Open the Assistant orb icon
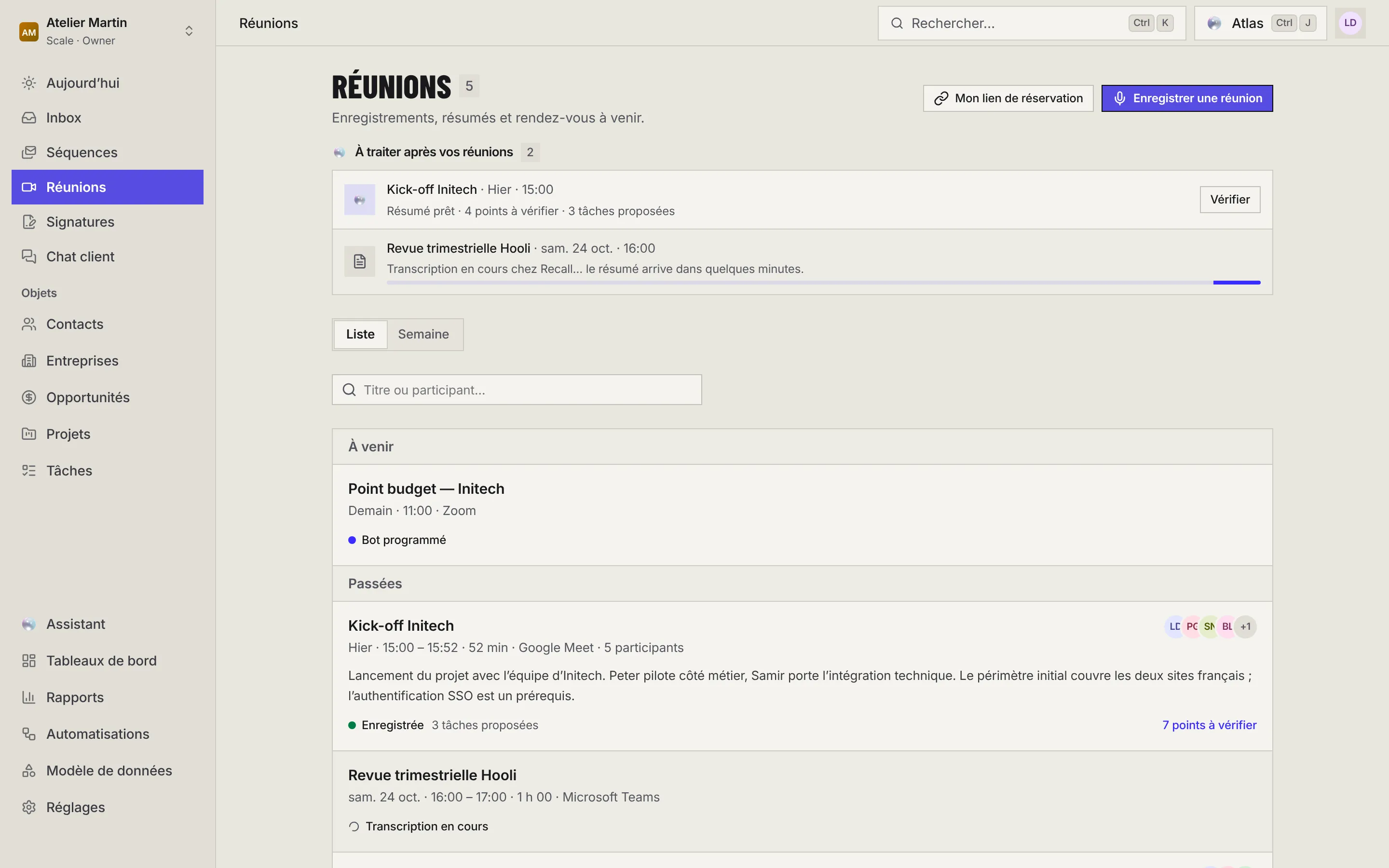 click(x=29, y=624)
